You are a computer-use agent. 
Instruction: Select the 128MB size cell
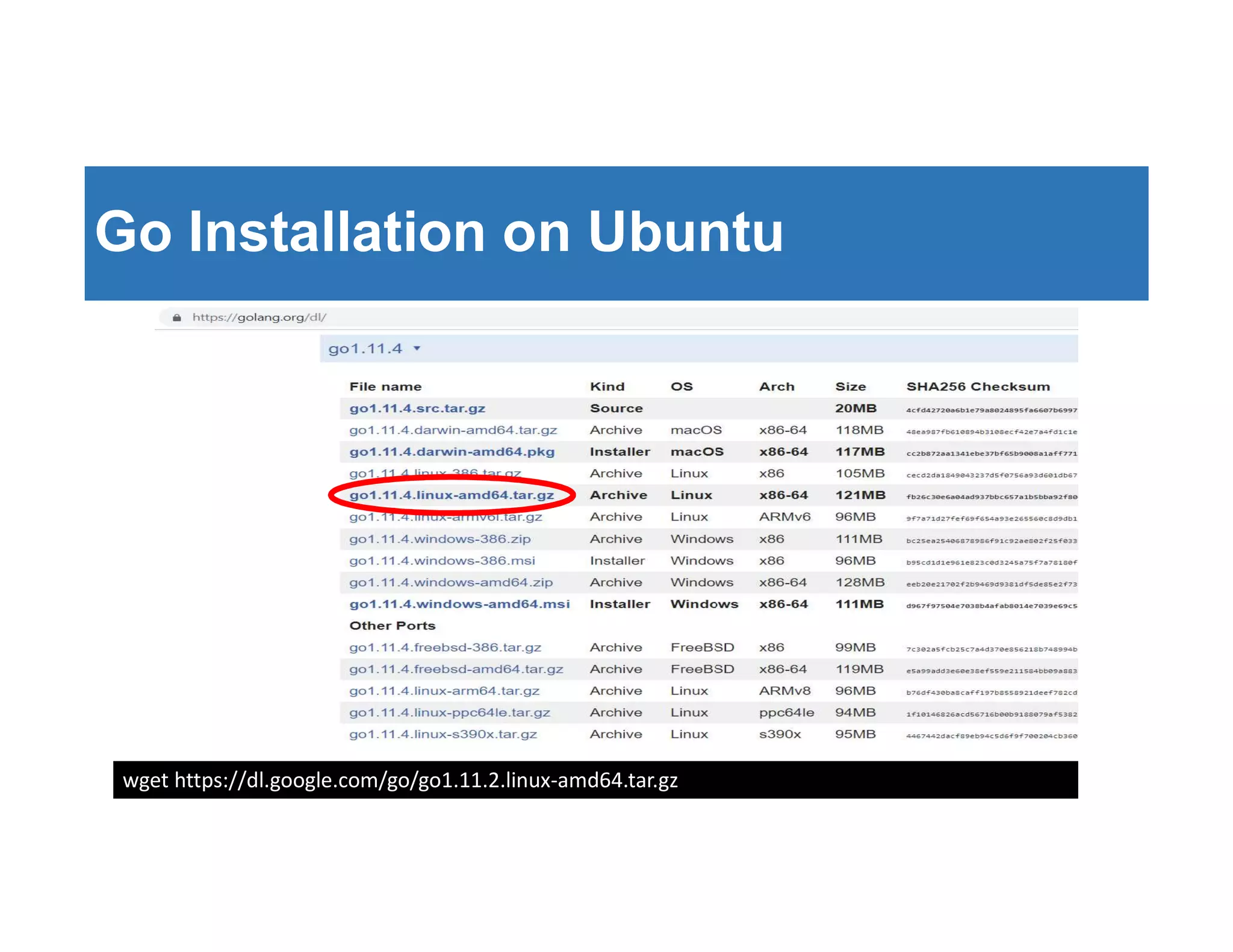pos(860,582)
